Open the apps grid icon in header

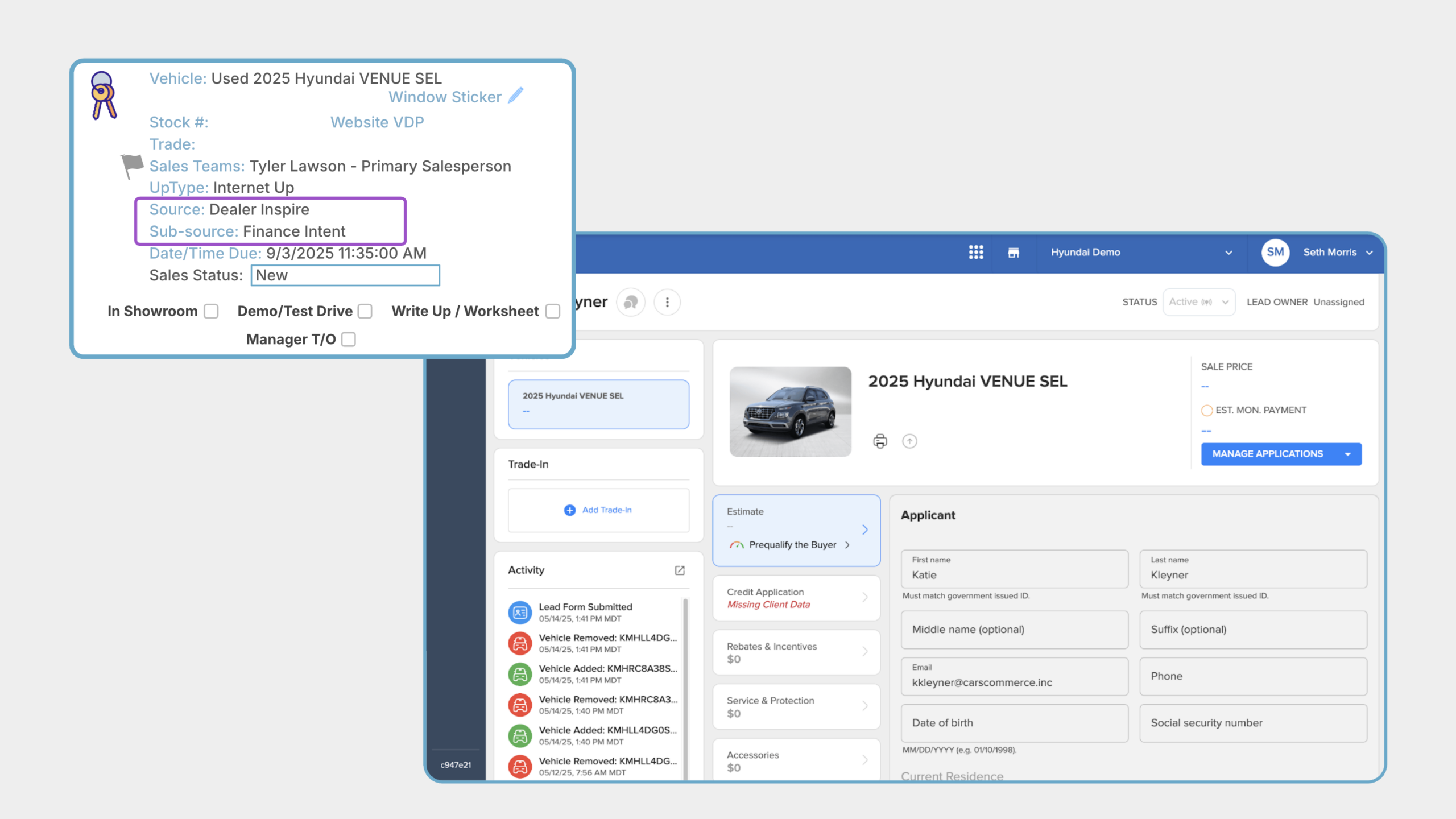[x=976, y=253]
